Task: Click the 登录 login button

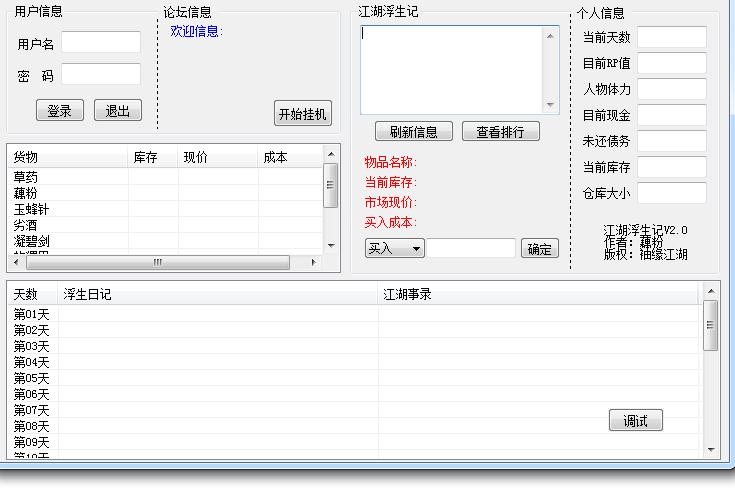Action: click(59, 111)
